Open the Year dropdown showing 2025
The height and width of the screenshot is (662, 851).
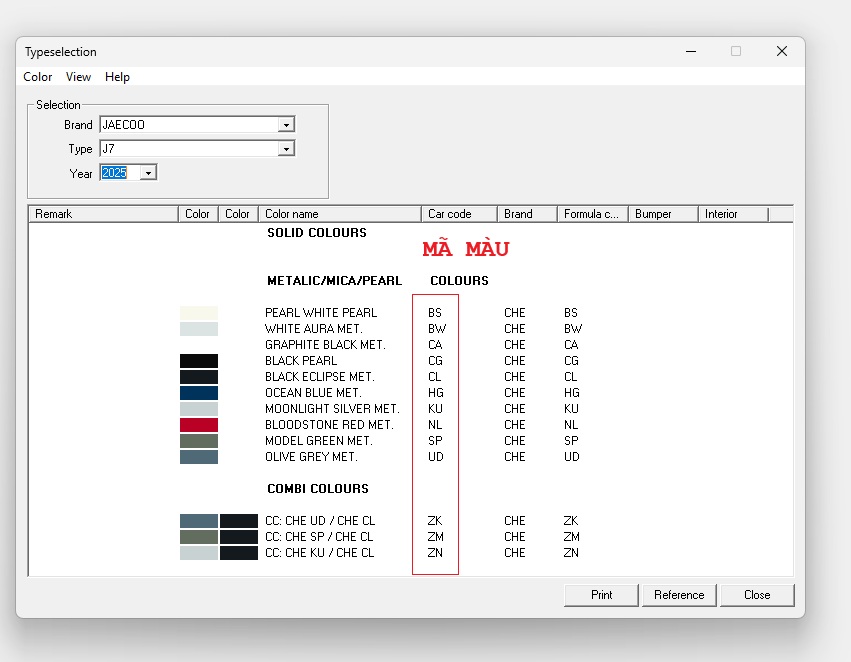coord(148,173)
